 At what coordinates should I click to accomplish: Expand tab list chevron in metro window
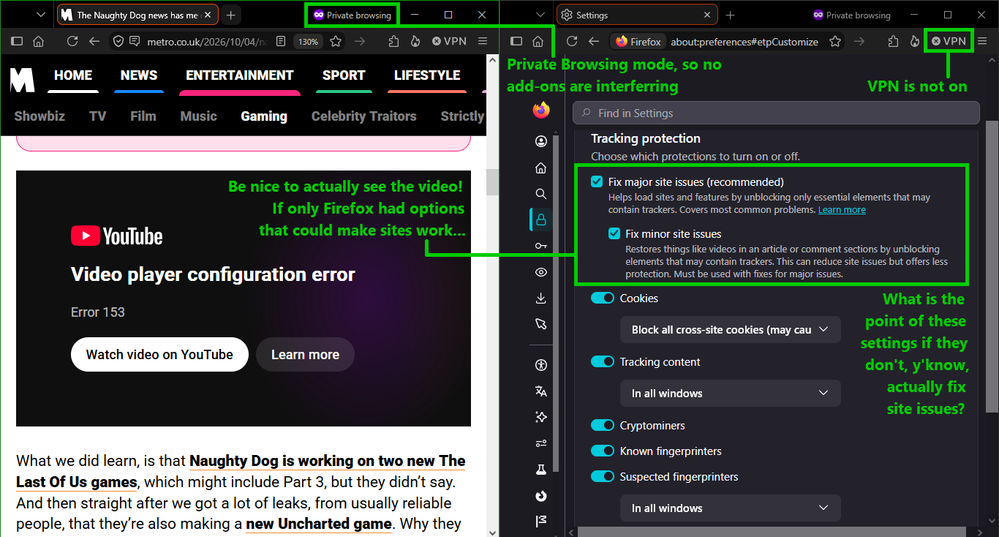(40, 15)
